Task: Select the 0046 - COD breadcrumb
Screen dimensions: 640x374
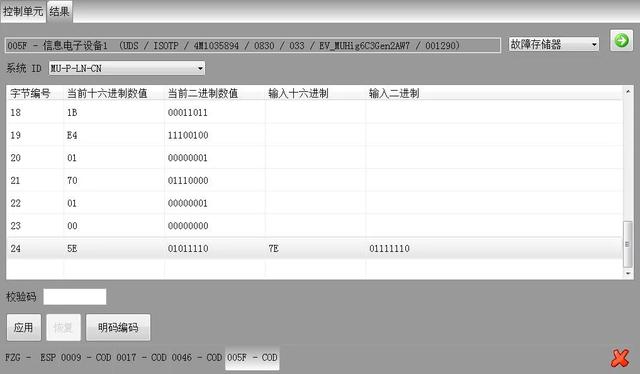Action: (196, 358)
